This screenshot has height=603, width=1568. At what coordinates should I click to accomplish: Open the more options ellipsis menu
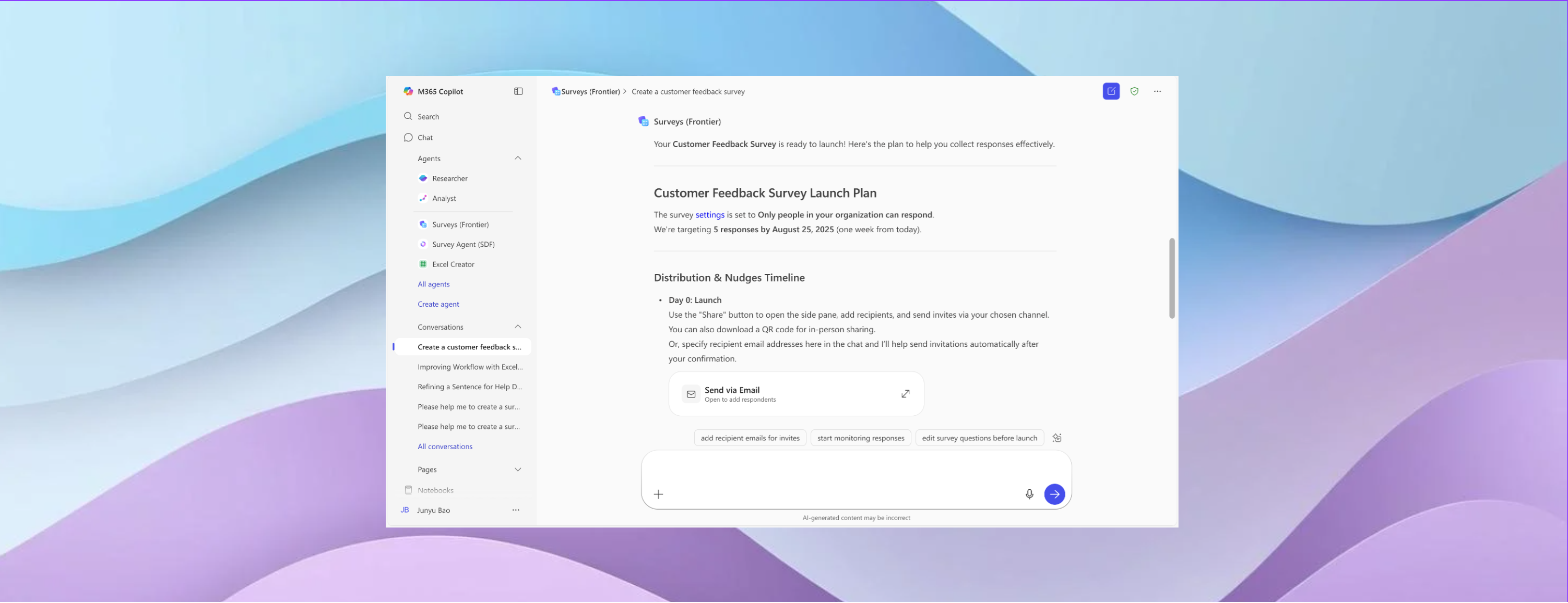[1158, 91]
